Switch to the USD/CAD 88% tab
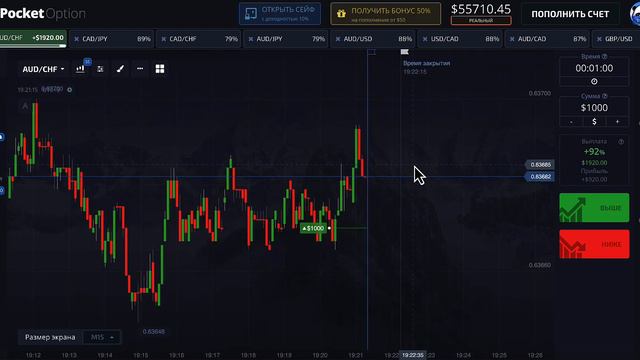 click(460, 39)
